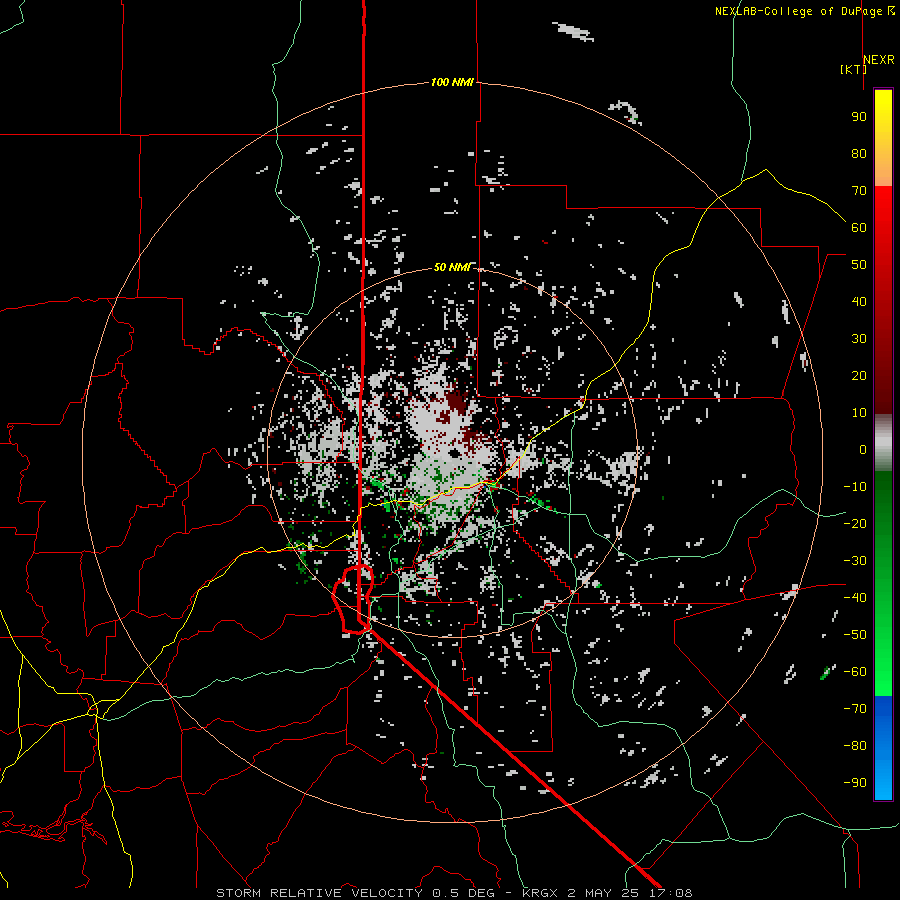Select the -40 value on the velocity scale
This screenshot has height=900, width=900.
[x=855, y=598]
